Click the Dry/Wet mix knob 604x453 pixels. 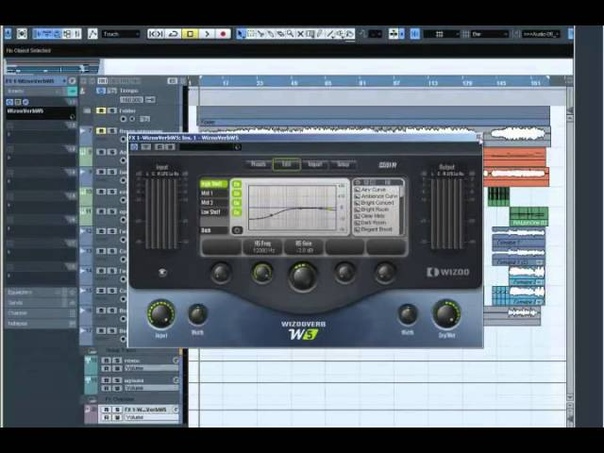(447, 314)
